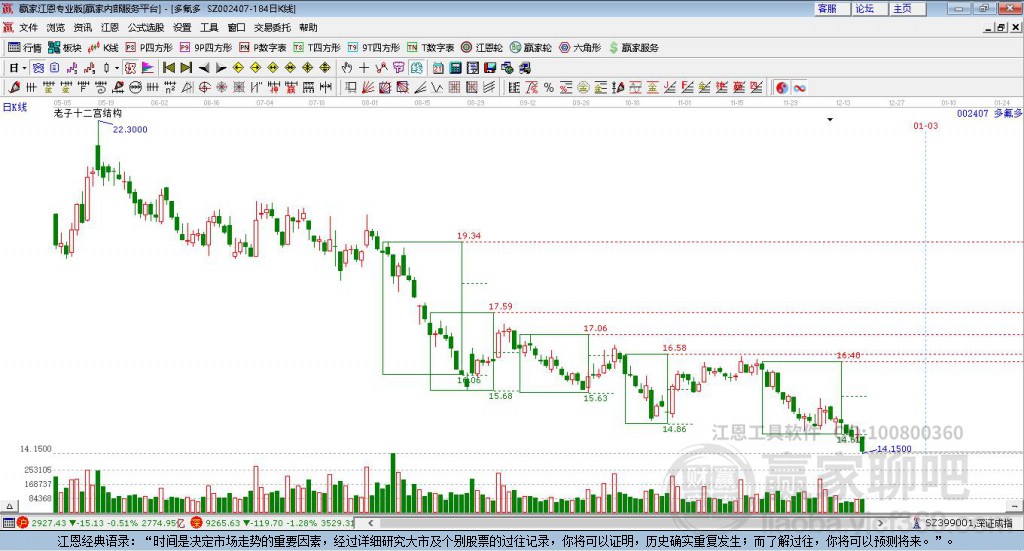This screenshot has width=1024, height=551.
Task: Open the 江恩轮 Gann wheel
Action: [x=482, y=48]
